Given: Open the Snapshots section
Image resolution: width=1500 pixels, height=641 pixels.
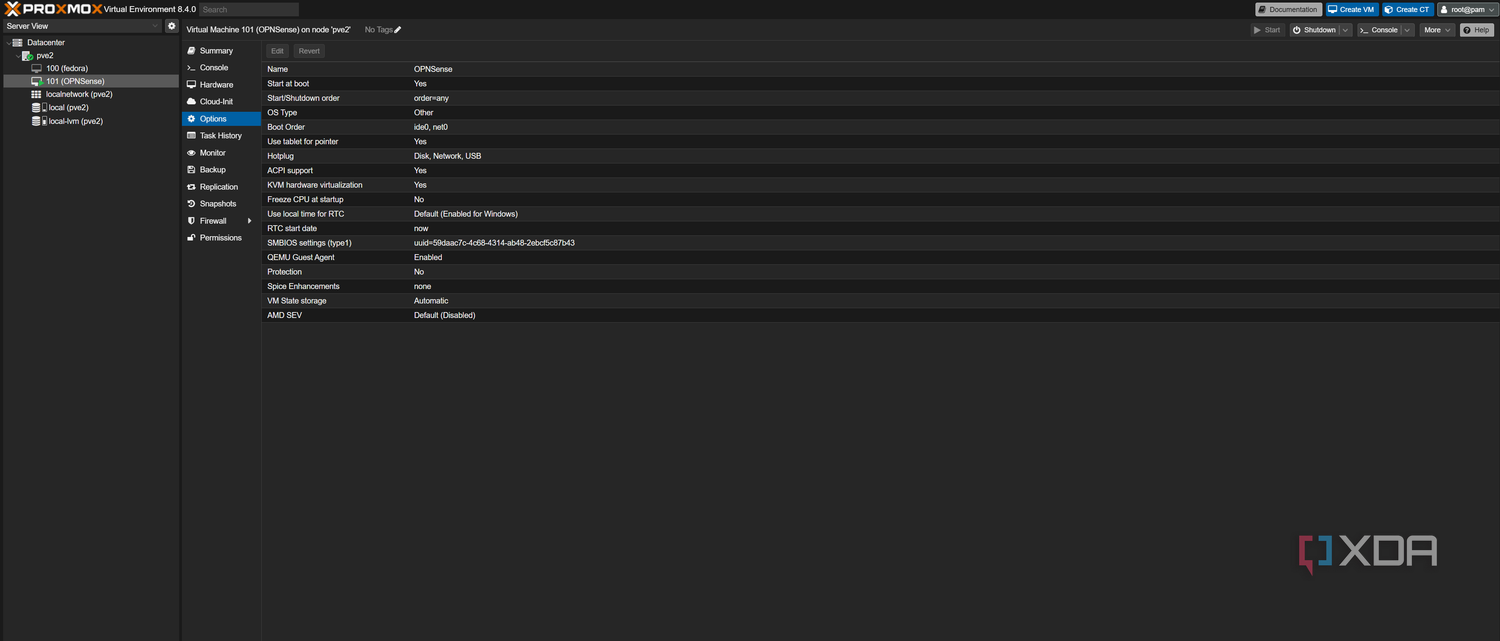Looking at the screenshot, I should (218, 204).
